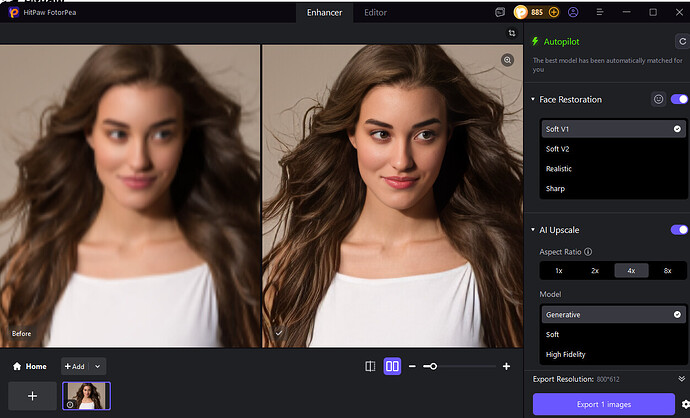Click the face icon beside Face Restoration
Image resolution: width=690 pixels, height=418 pixels.
click(x=658, y=99)
